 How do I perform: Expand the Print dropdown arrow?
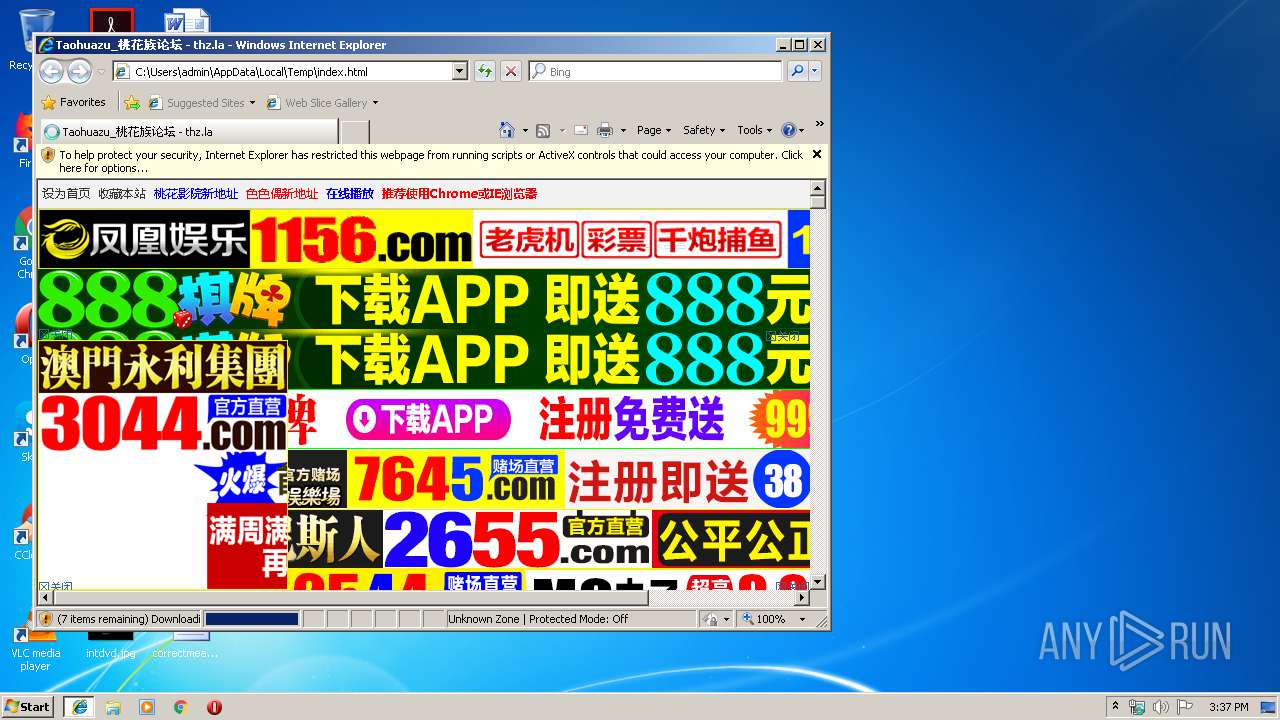click(x=623, y=130)
